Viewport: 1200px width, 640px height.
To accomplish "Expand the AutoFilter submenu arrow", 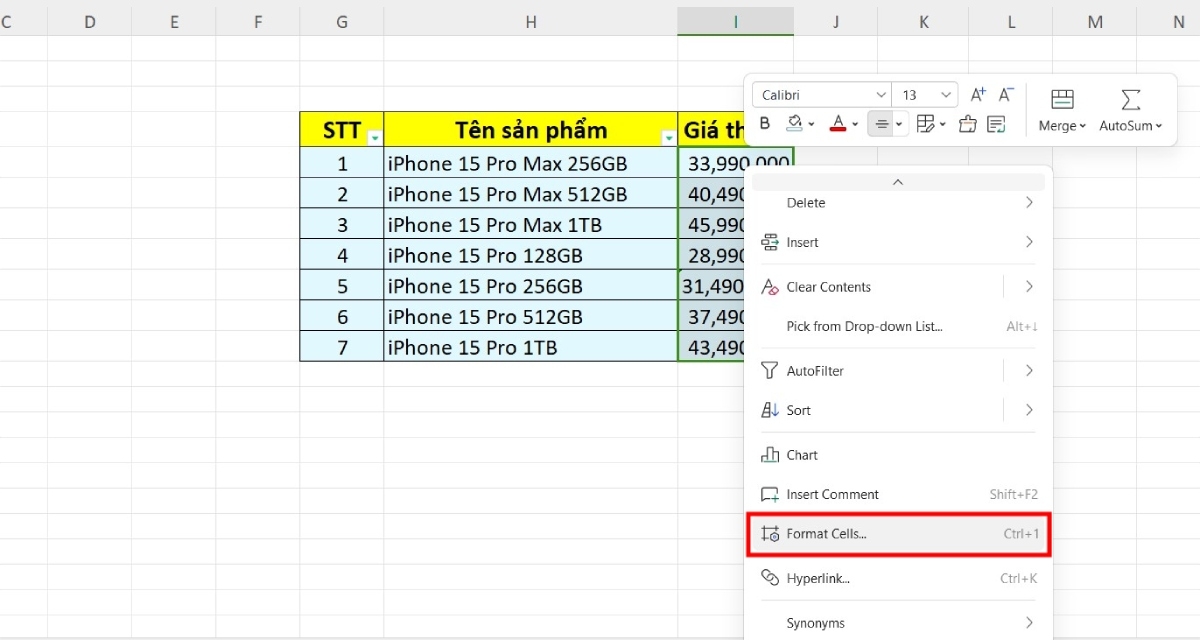I will click(x=1029, y=371).
